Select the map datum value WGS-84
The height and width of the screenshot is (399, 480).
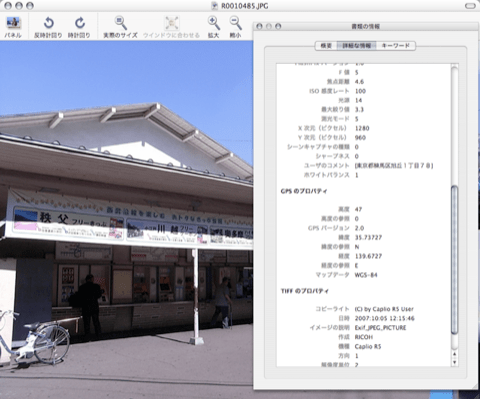366,275
